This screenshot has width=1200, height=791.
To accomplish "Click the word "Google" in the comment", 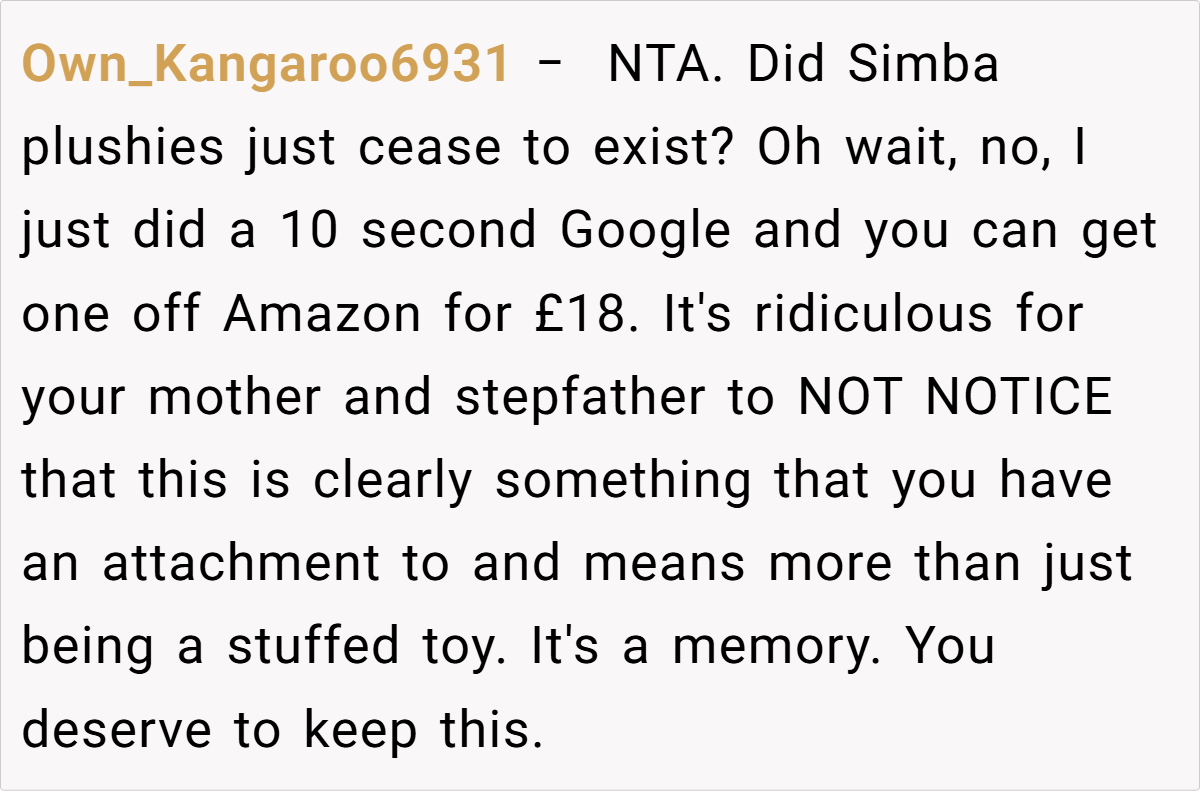I will [646, 232].
